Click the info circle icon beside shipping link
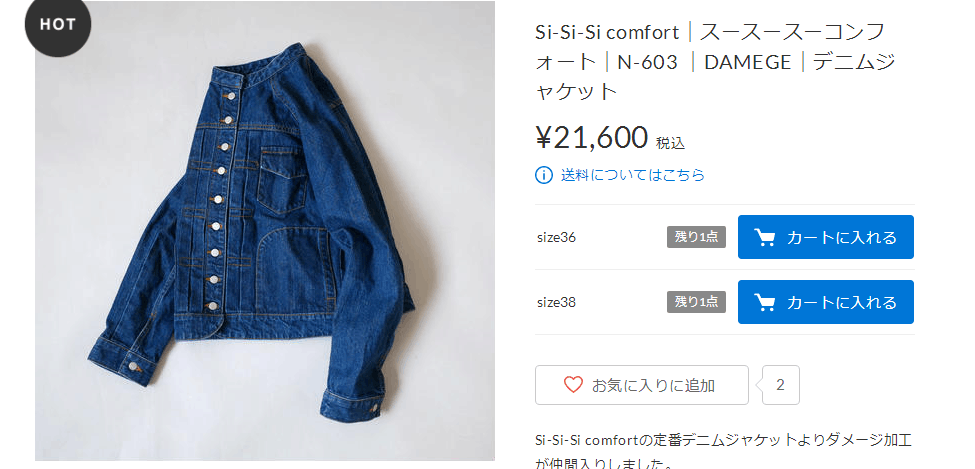The image size is (975, 469). [543, 175]
